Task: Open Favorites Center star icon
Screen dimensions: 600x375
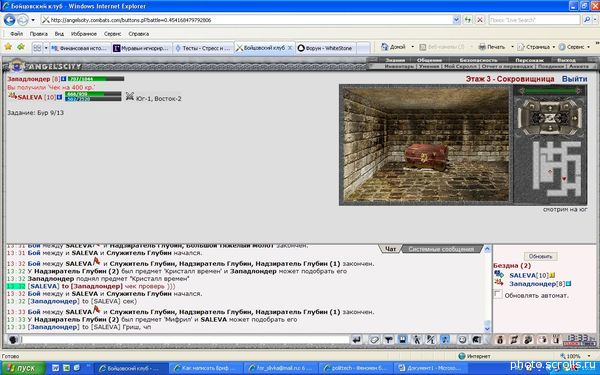Action: click(x=8, y=47)
